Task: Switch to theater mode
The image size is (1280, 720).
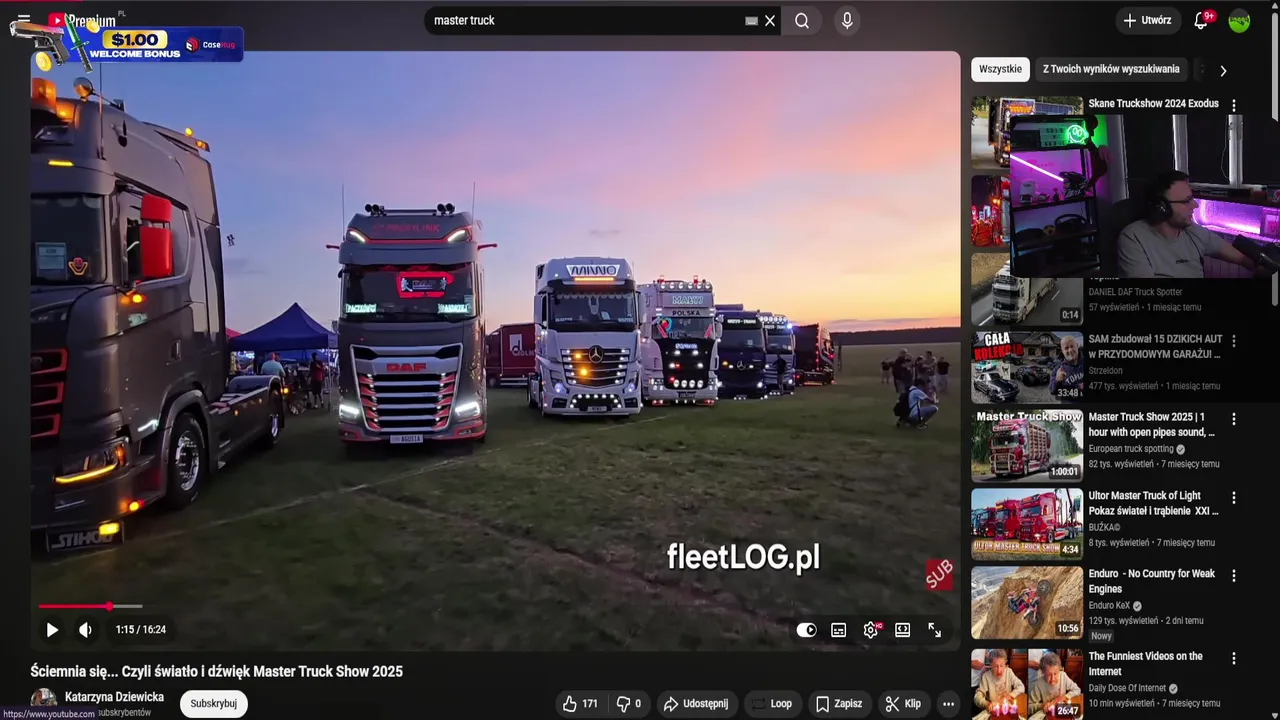Action: [903, 630]
